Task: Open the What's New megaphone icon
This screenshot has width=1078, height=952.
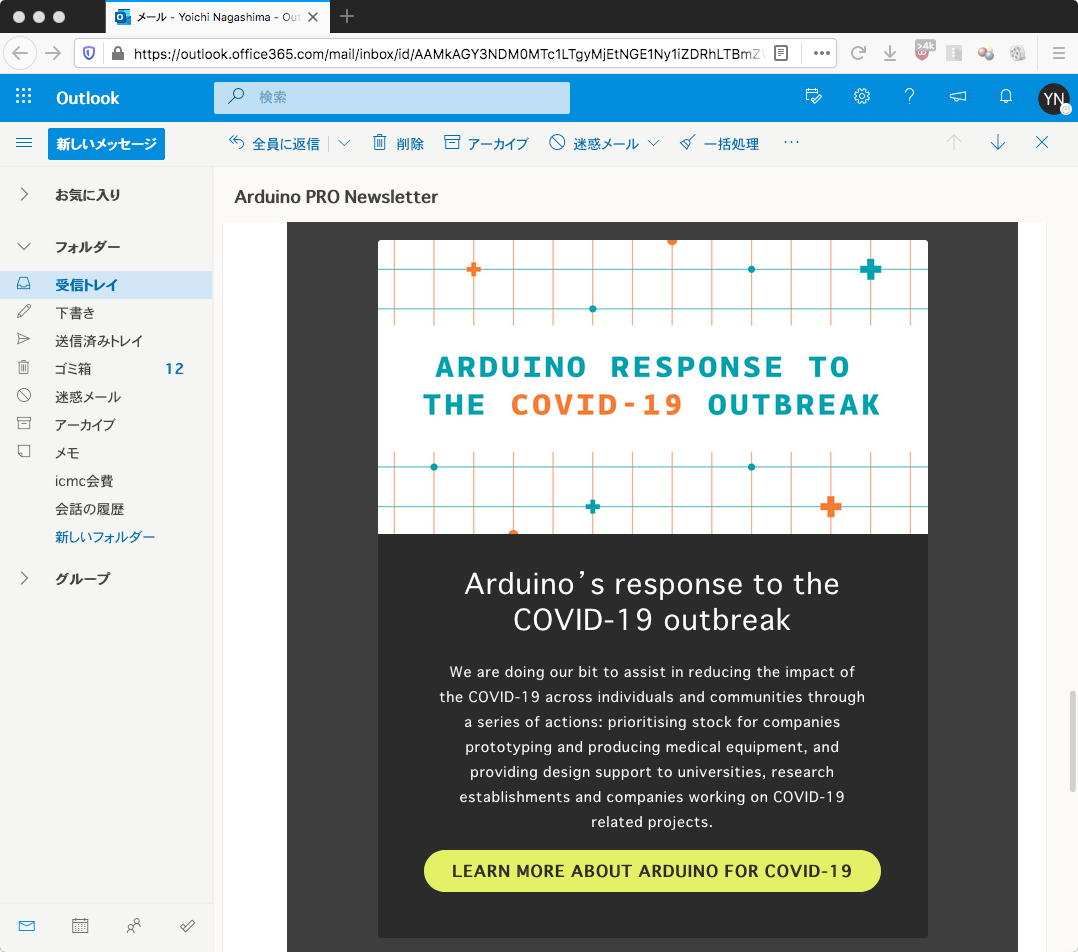Action: pyautogui.click(x=958, y=96)
